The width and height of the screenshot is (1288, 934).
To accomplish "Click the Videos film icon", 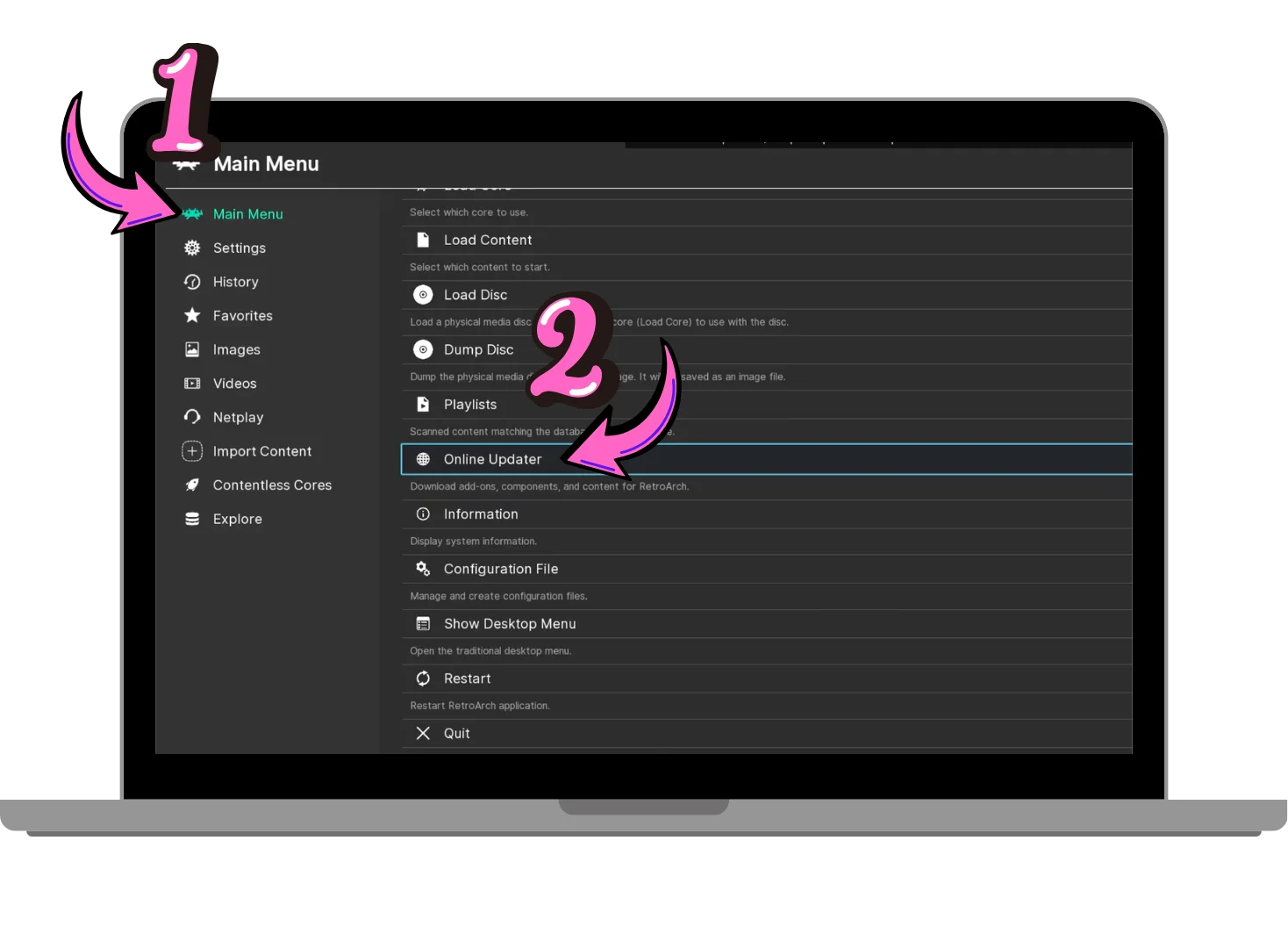I will pos(192,384).
